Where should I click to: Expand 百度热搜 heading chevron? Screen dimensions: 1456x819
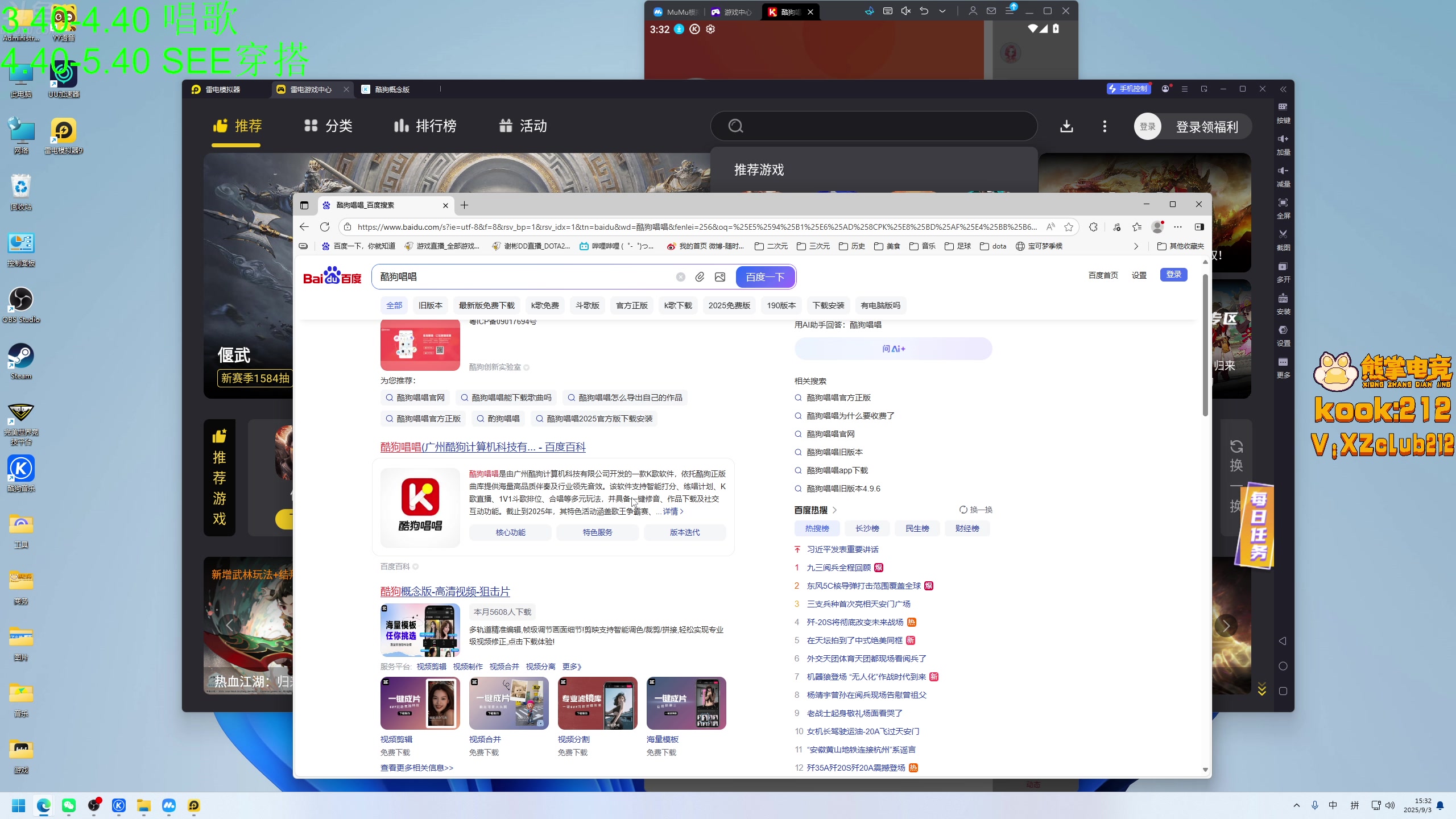click(x=834, y=510)
